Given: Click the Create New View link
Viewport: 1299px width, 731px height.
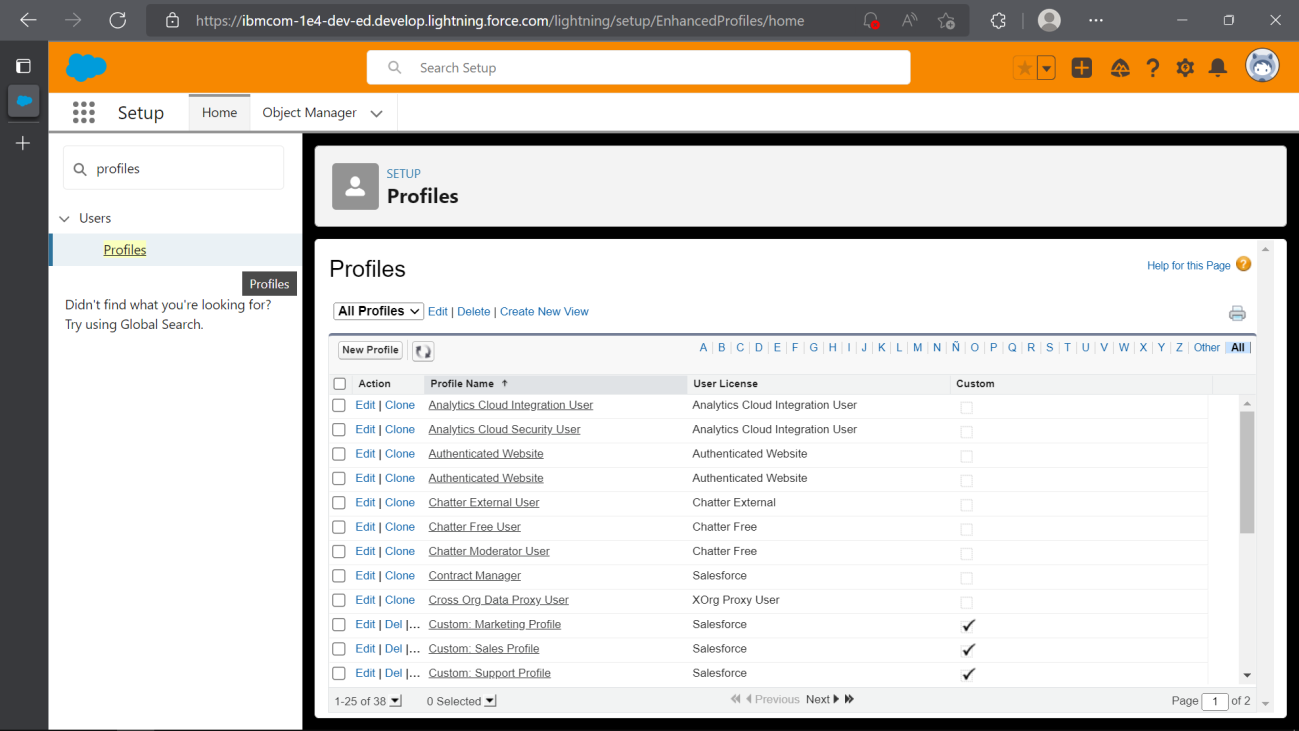Looking at the screenshot, I should point(544,311).
